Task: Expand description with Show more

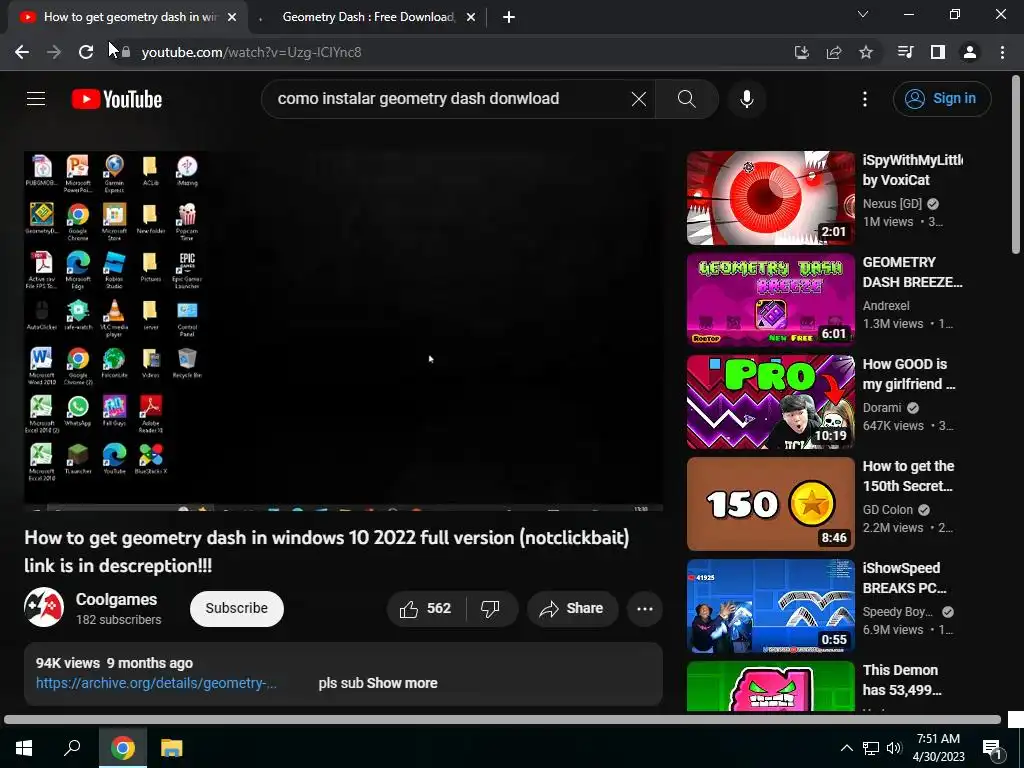Action: tap(402, 683)
